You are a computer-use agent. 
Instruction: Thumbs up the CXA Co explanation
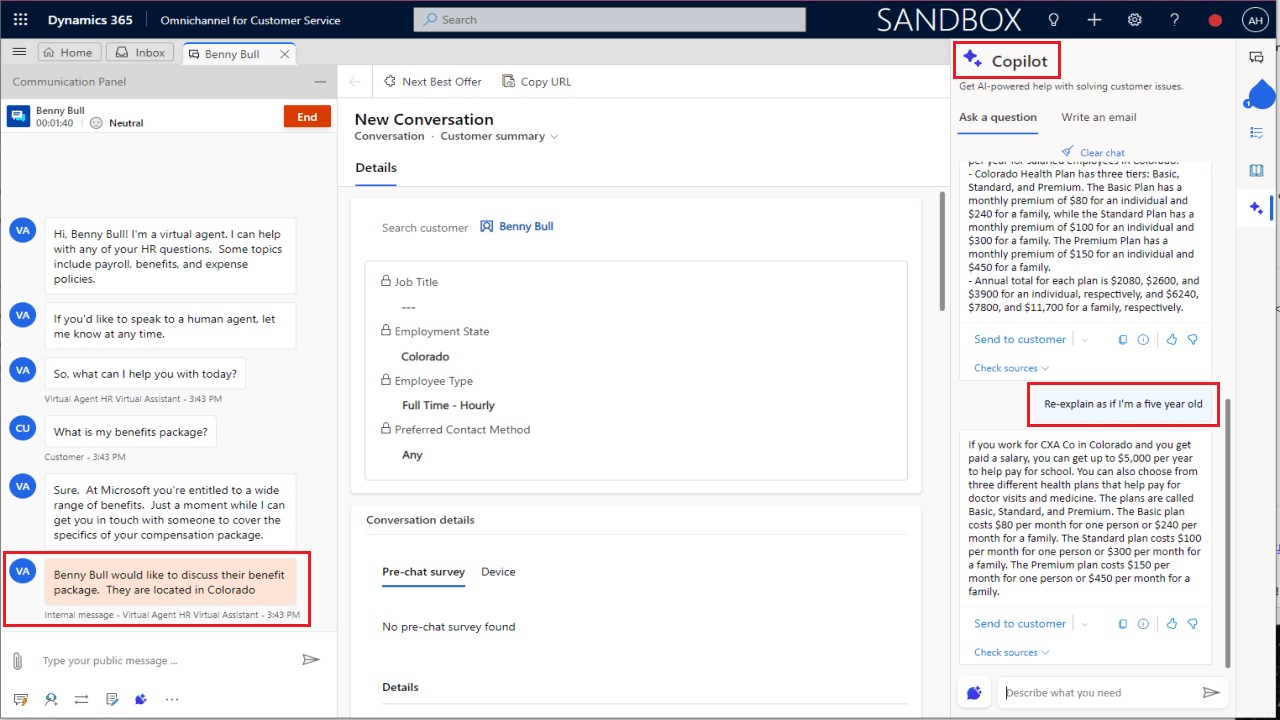(1172, 624)
